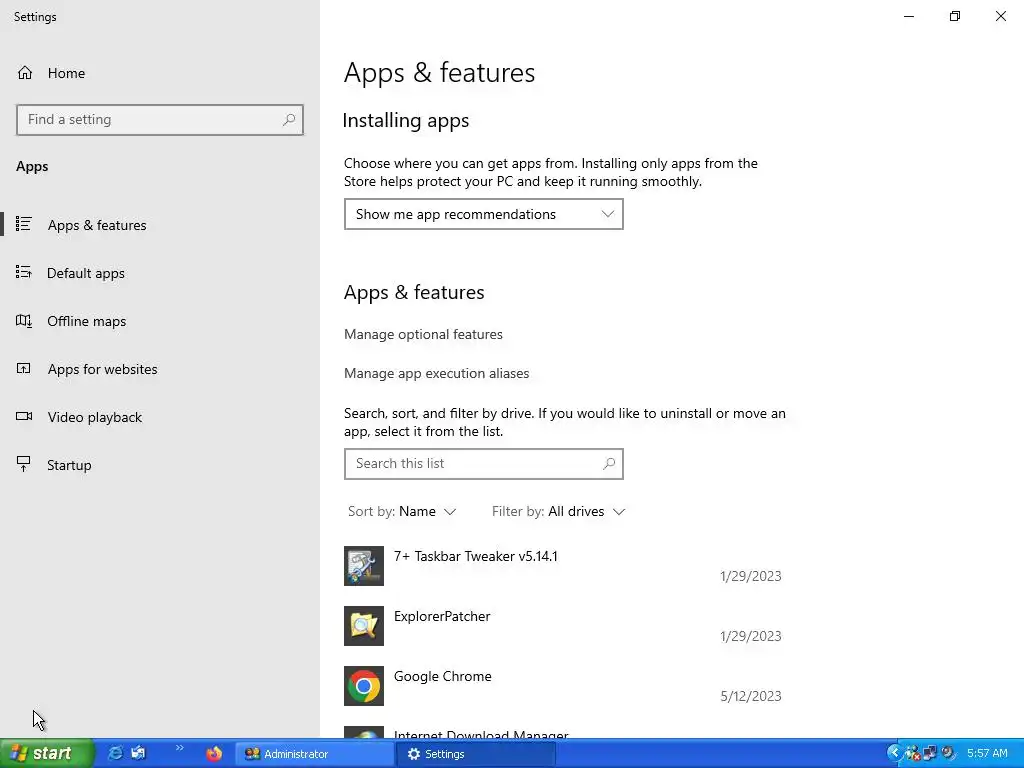
Task: Expand hidden system tray icons arrow
Action: (x=894, y=754)
